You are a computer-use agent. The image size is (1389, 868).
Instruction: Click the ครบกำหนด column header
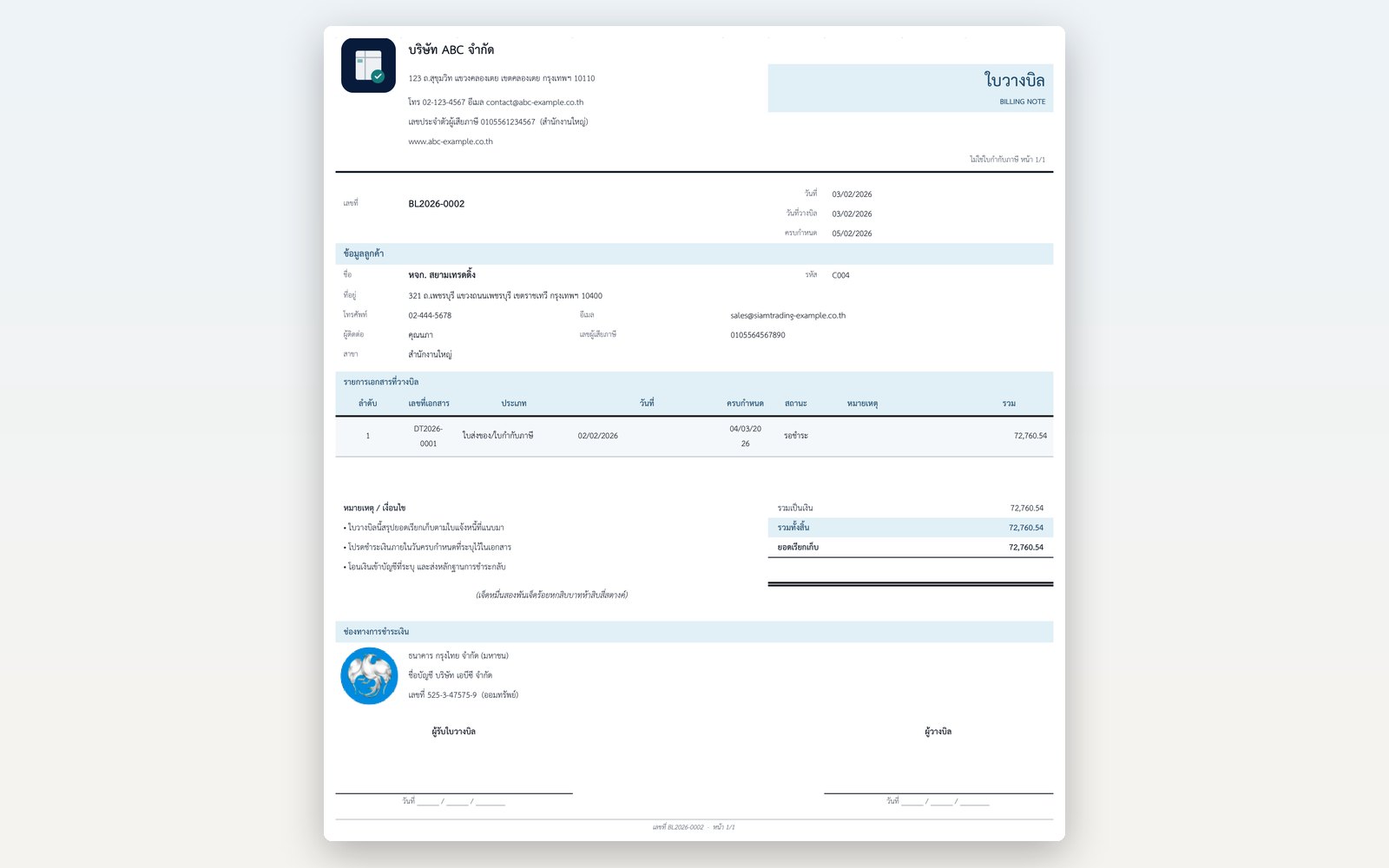(745, 404)
